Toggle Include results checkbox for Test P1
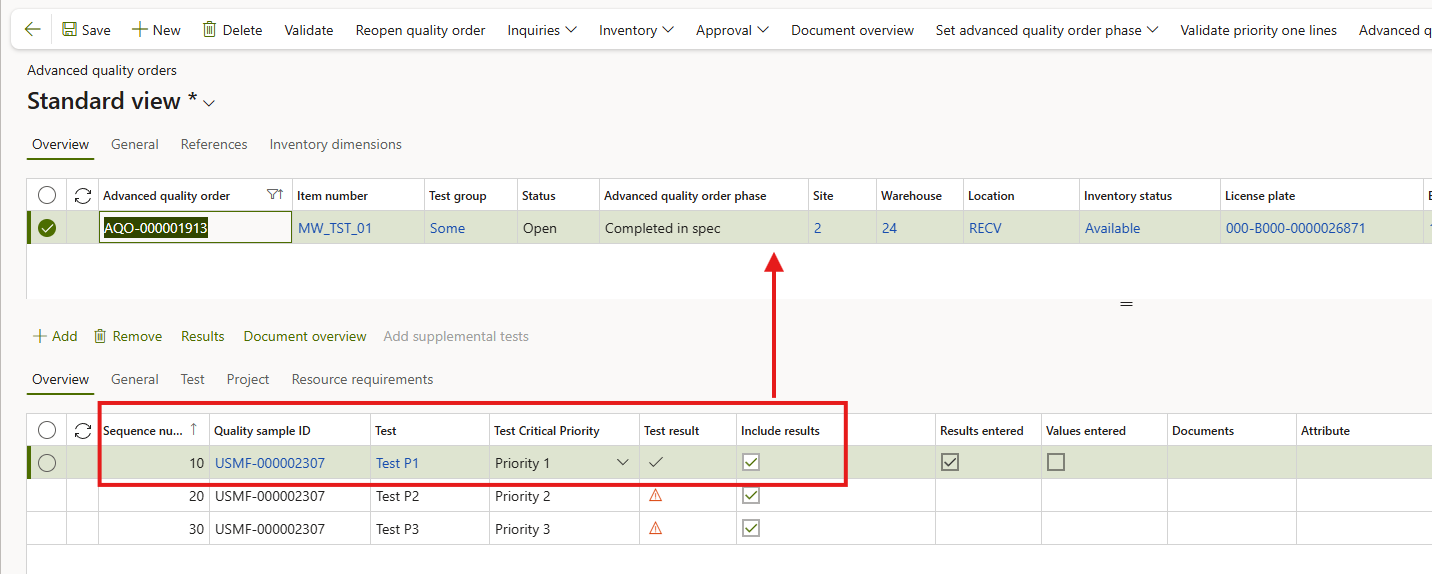 (751, 462)
